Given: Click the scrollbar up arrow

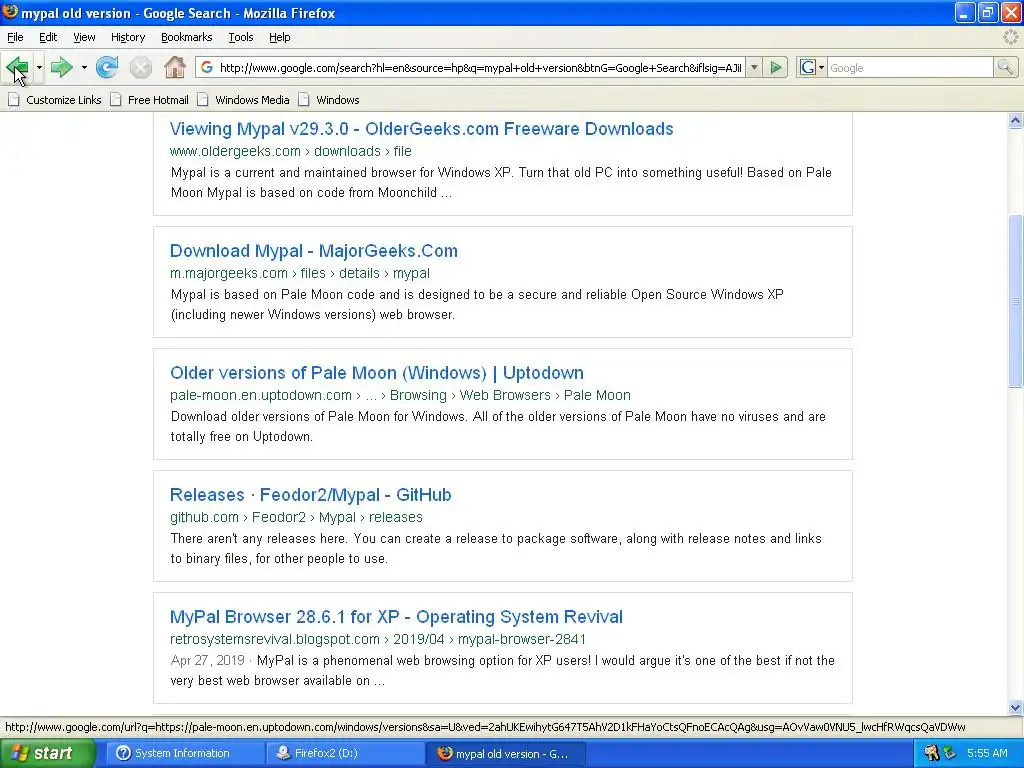Looking at the screenshot, I should (1015, 120).
